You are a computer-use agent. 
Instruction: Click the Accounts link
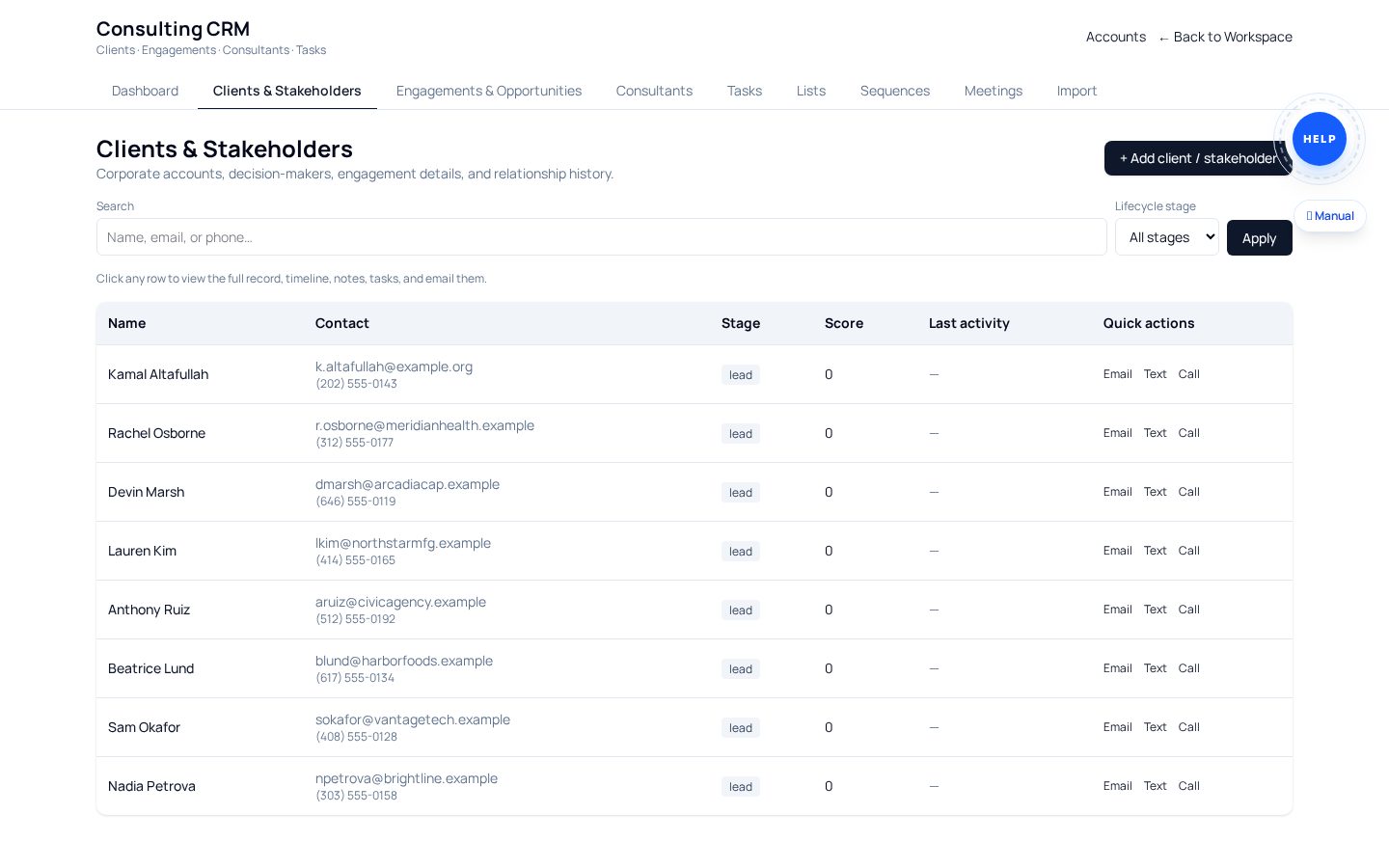point(1116,37)
